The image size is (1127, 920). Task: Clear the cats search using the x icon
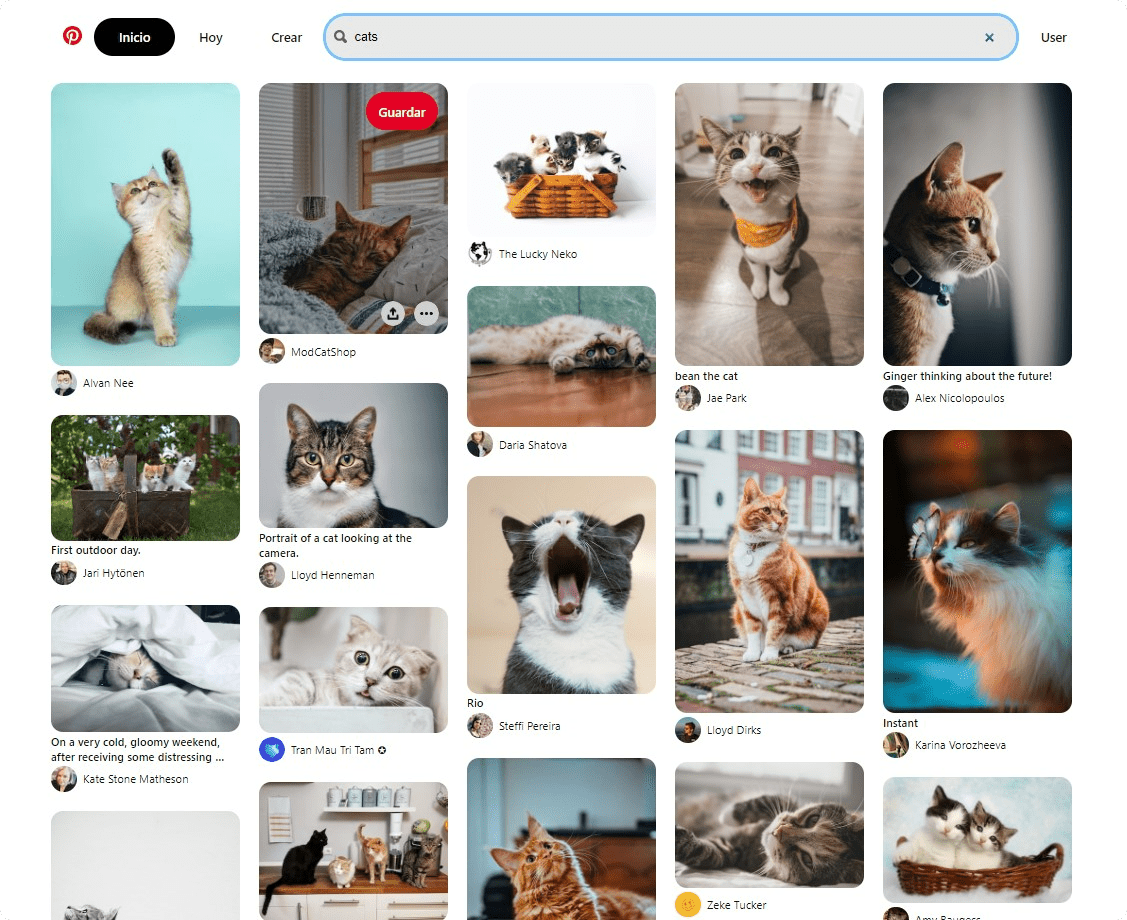(x=989, y=37)
